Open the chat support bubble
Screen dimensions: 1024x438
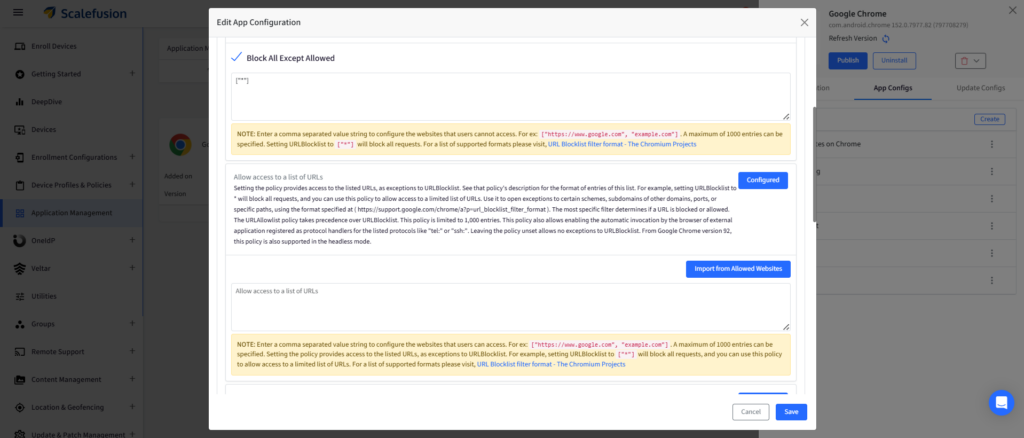tap(1001, 403)
